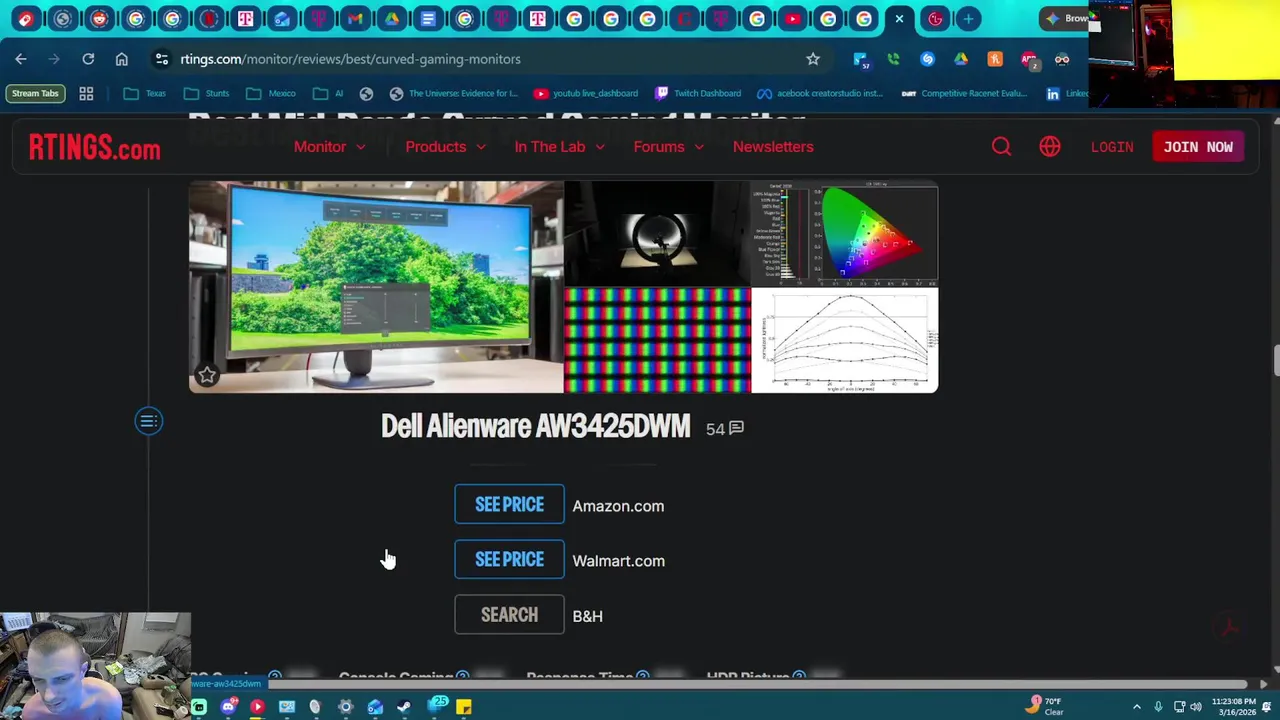Open a new browser tab with plus
The image size is (1280, 720).
pos(968,18)
